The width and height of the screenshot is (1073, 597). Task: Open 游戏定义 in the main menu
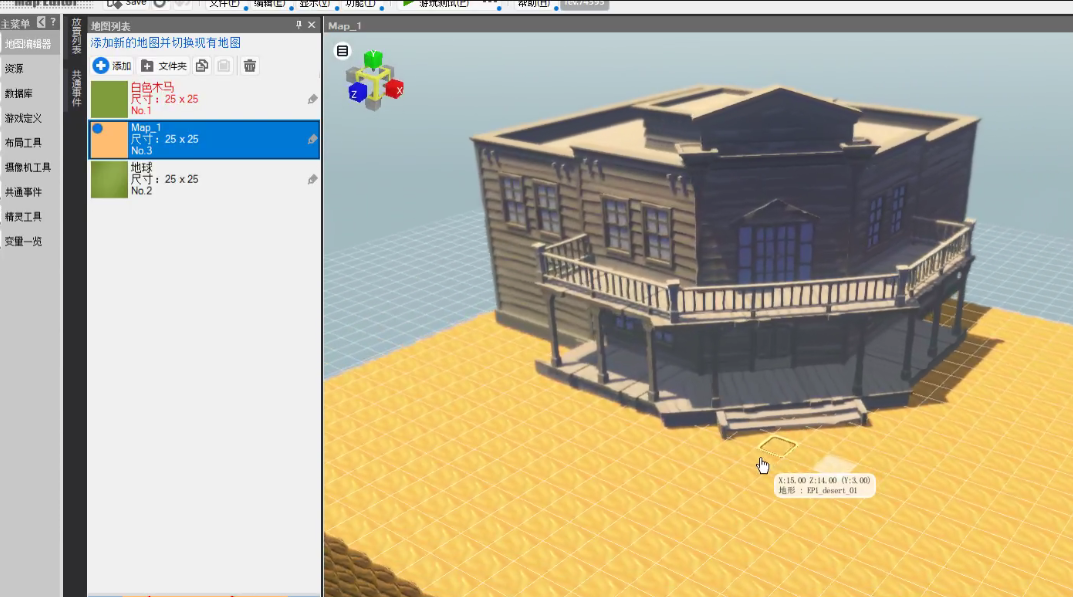[29, 118]
